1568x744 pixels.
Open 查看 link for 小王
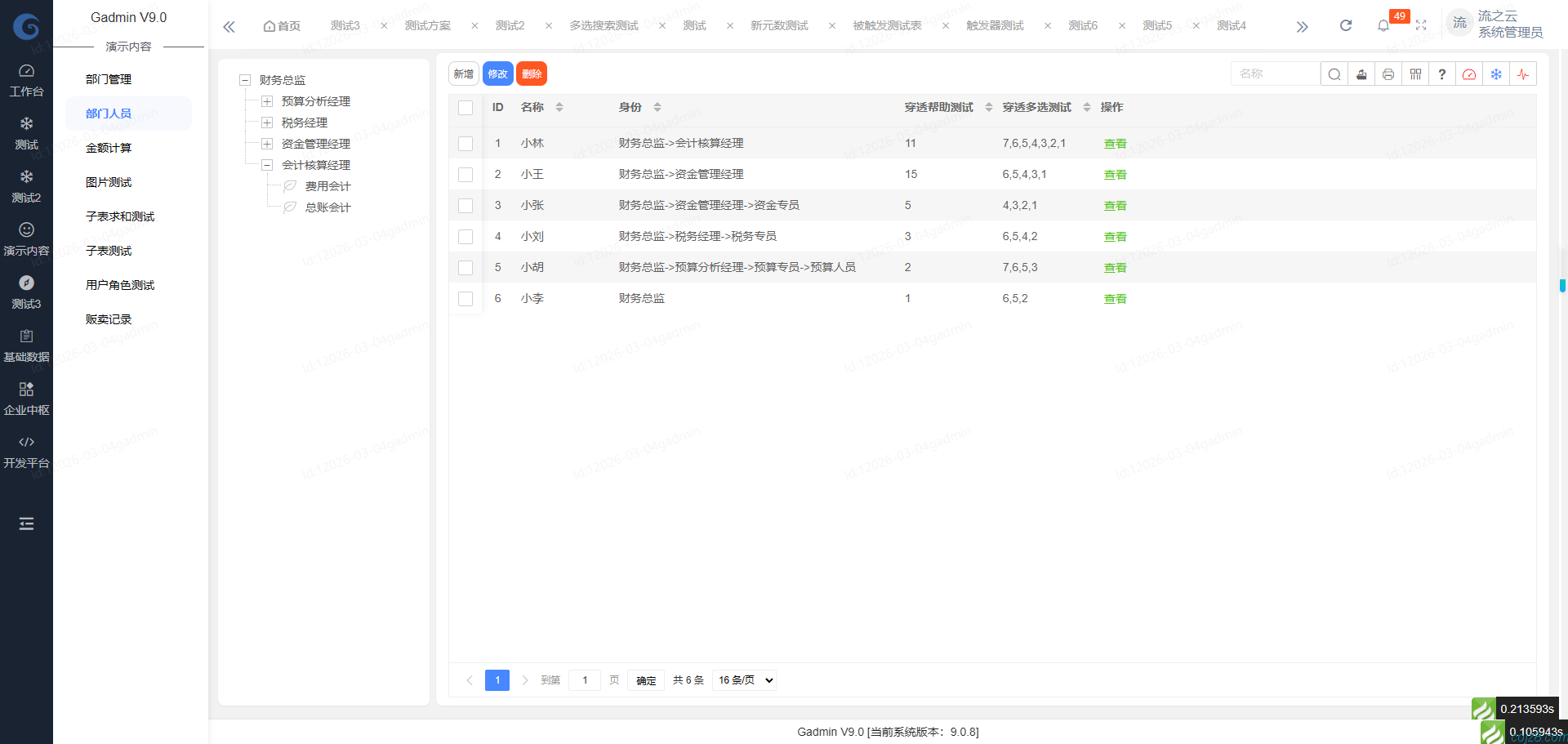tap(1114, 174)
